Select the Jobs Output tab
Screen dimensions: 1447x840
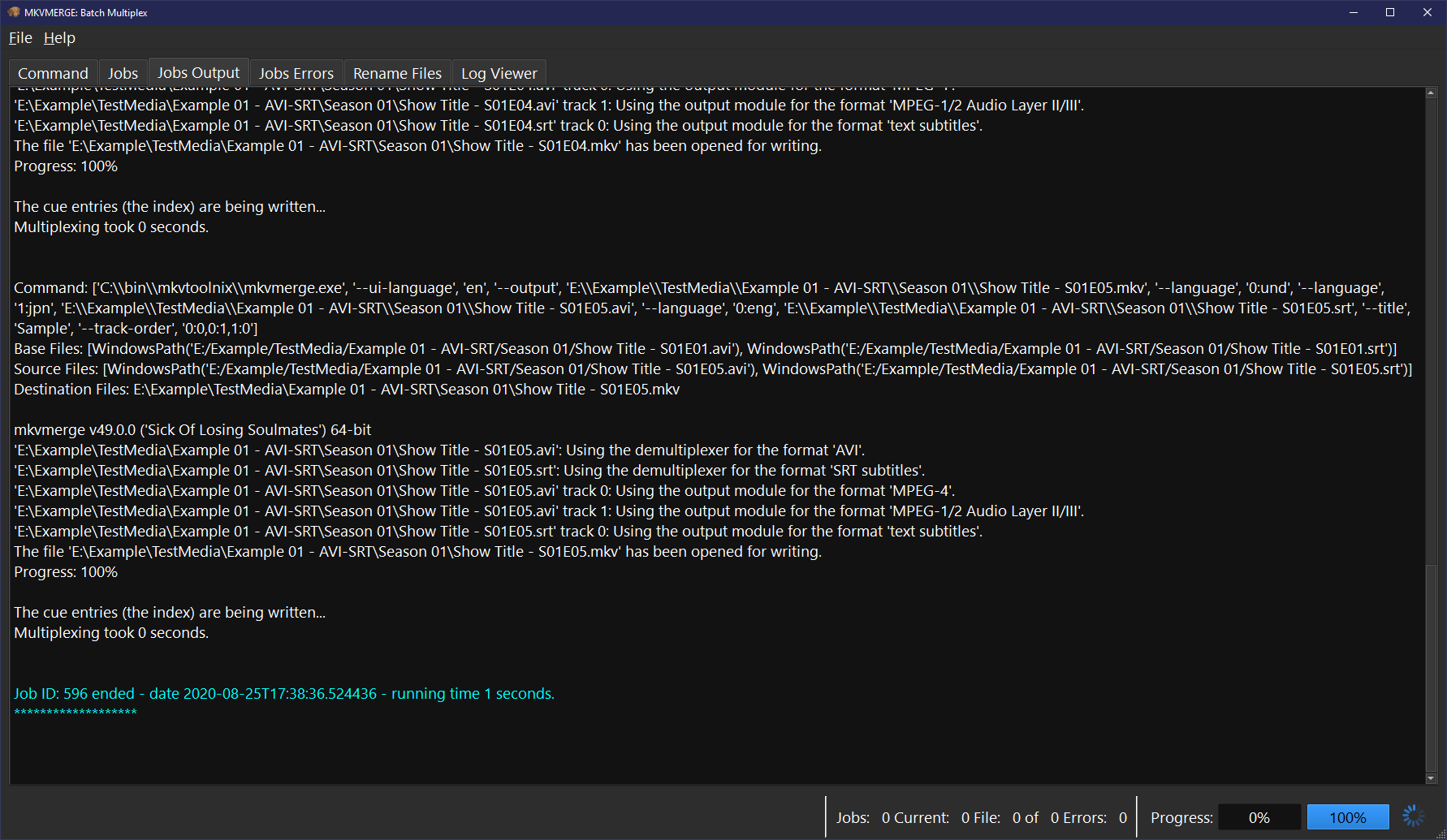point(198,71)
